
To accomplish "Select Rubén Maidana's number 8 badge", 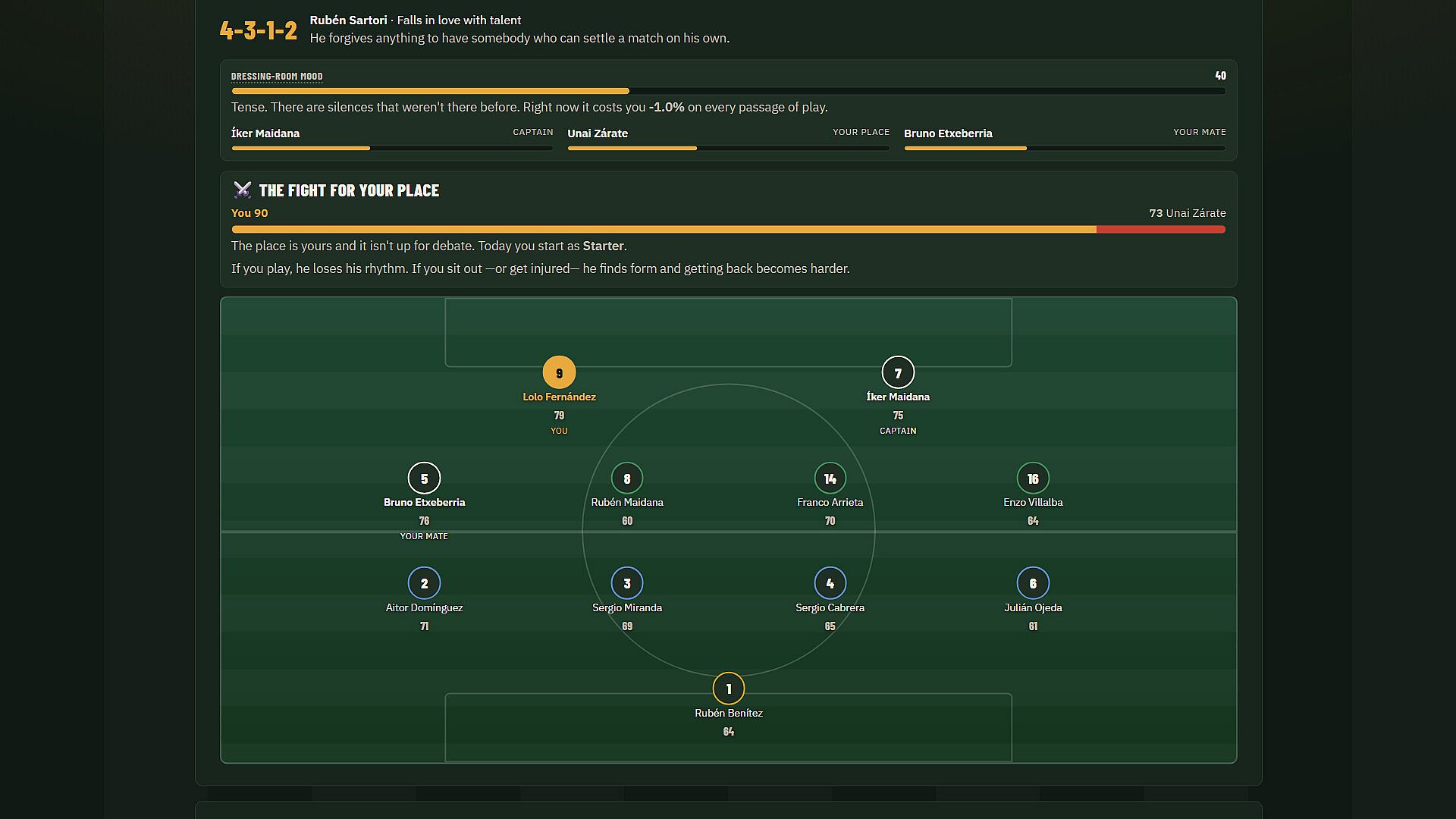I will coord(627,478).
